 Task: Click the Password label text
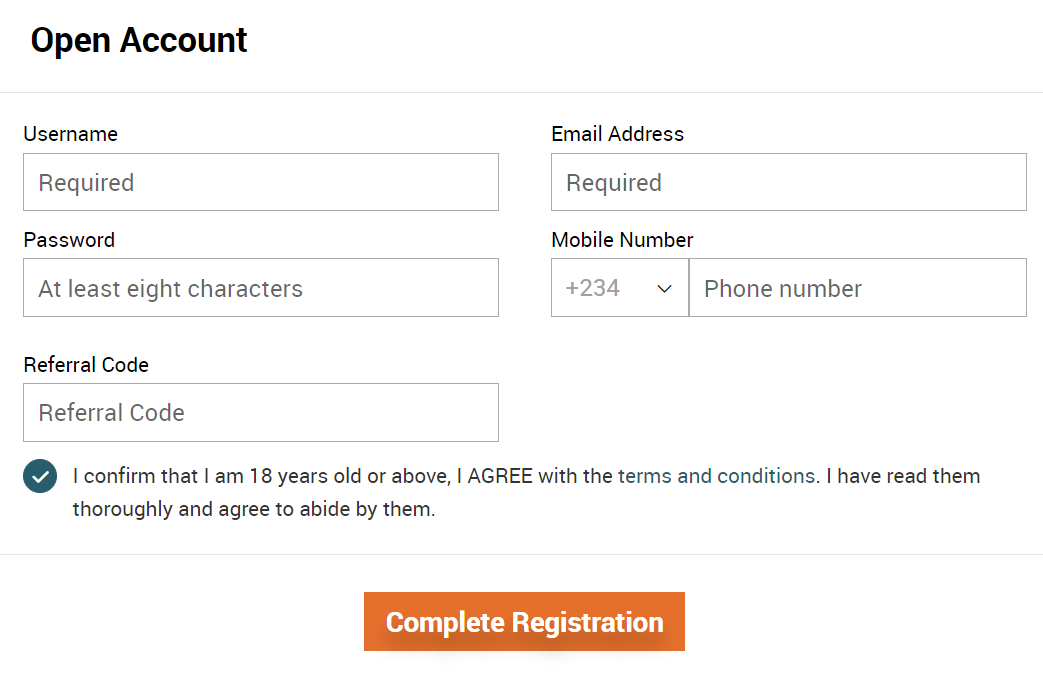(69, 240)
